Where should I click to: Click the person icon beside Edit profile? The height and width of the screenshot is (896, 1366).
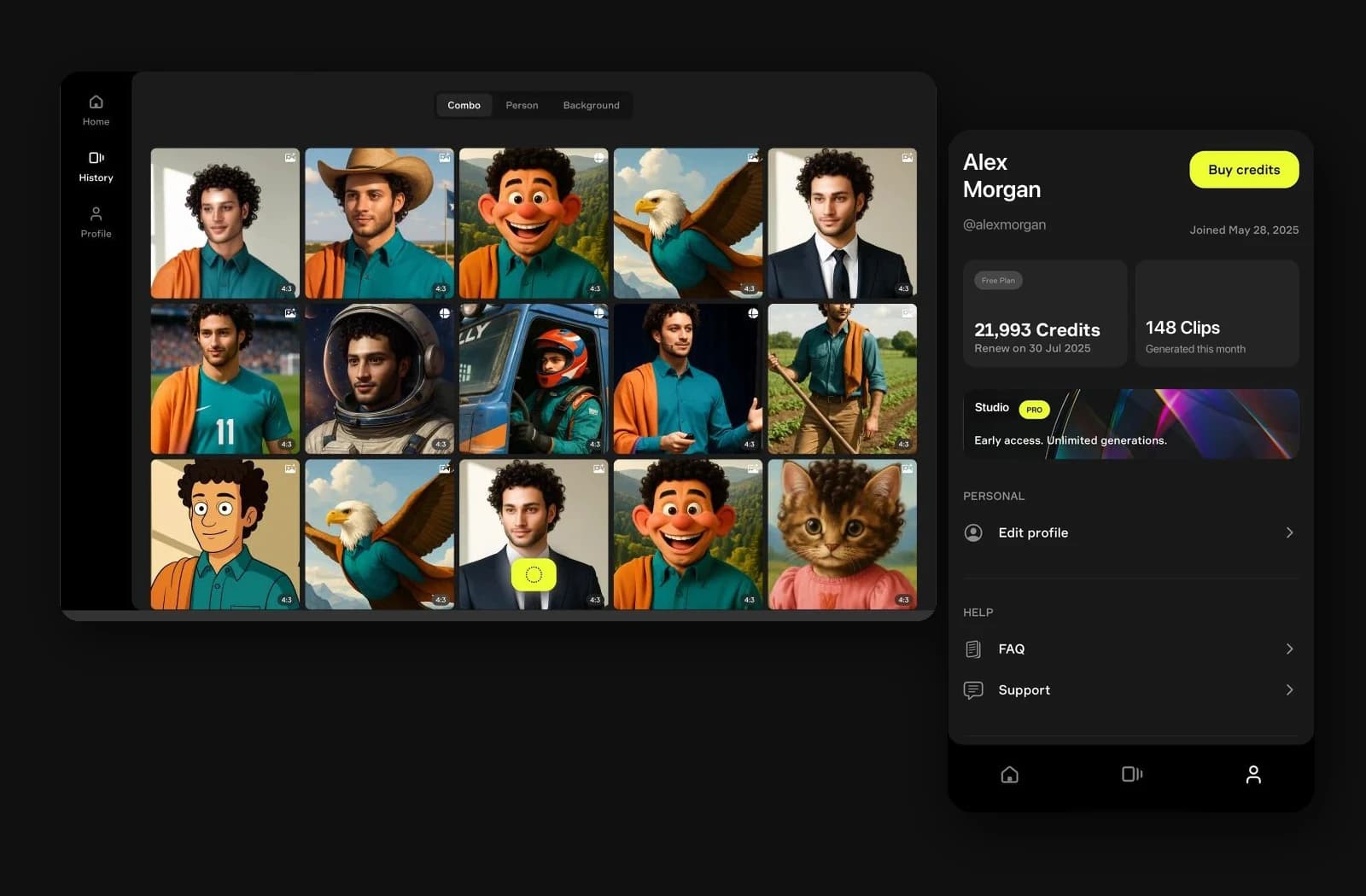(x=973, y=532)
